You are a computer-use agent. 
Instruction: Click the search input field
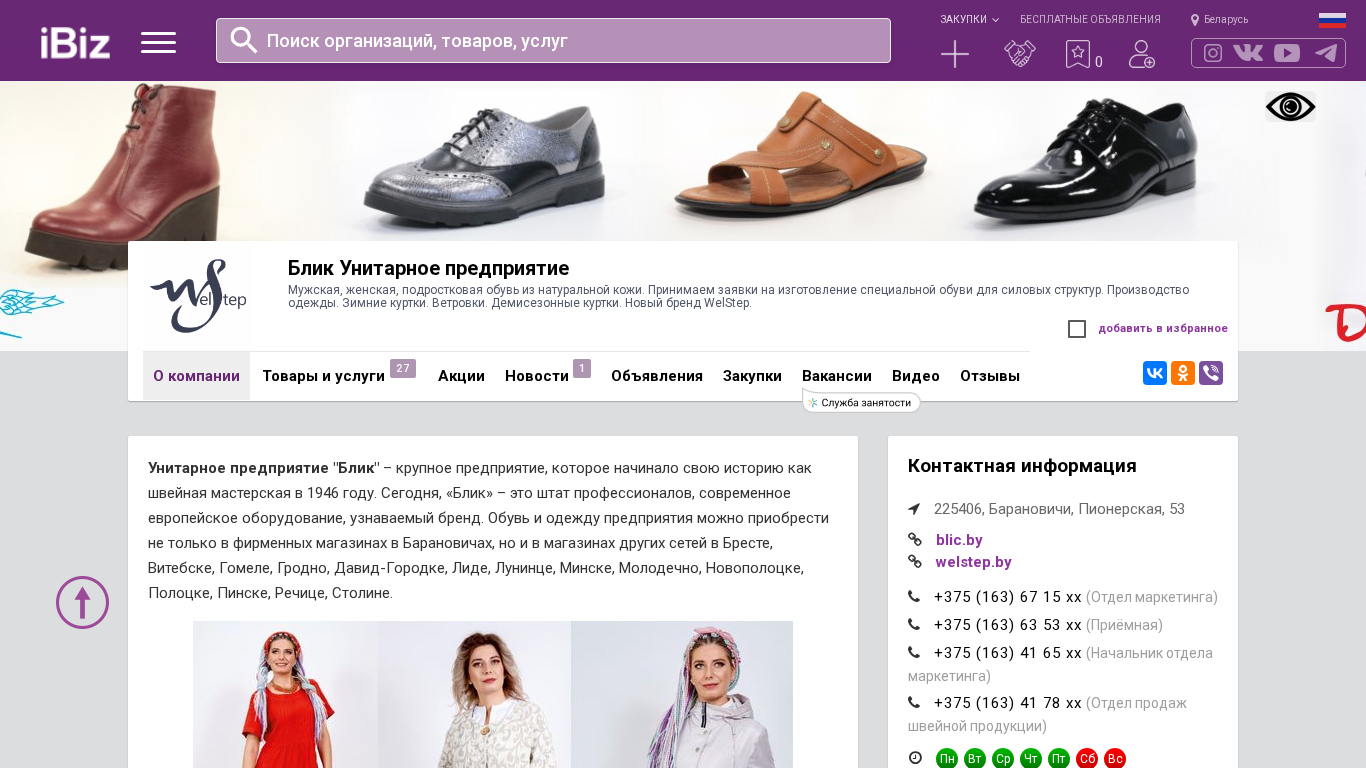553,41
